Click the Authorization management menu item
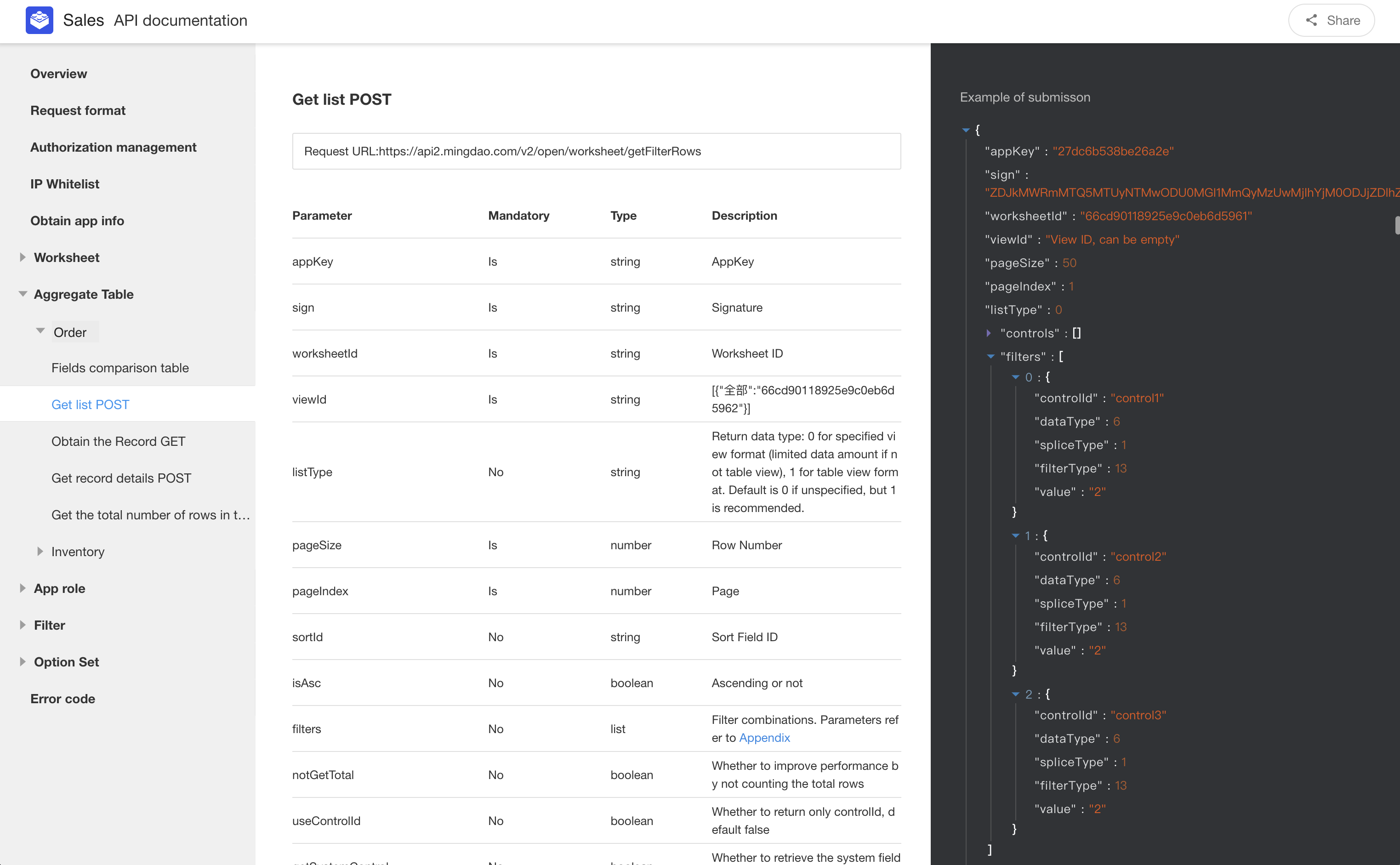 tap(113, 146)
